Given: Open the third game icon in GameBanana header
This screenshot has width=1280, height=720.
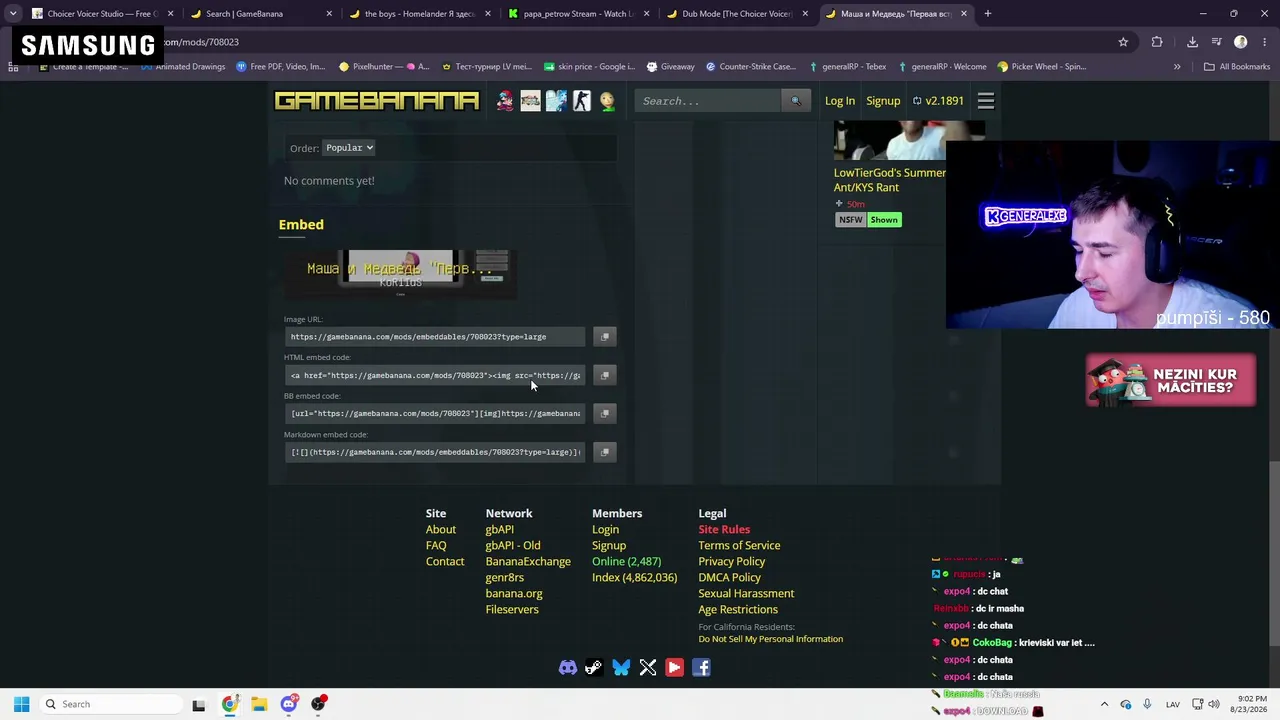Looking at the screenshot, I should click(x=556, y=101).
